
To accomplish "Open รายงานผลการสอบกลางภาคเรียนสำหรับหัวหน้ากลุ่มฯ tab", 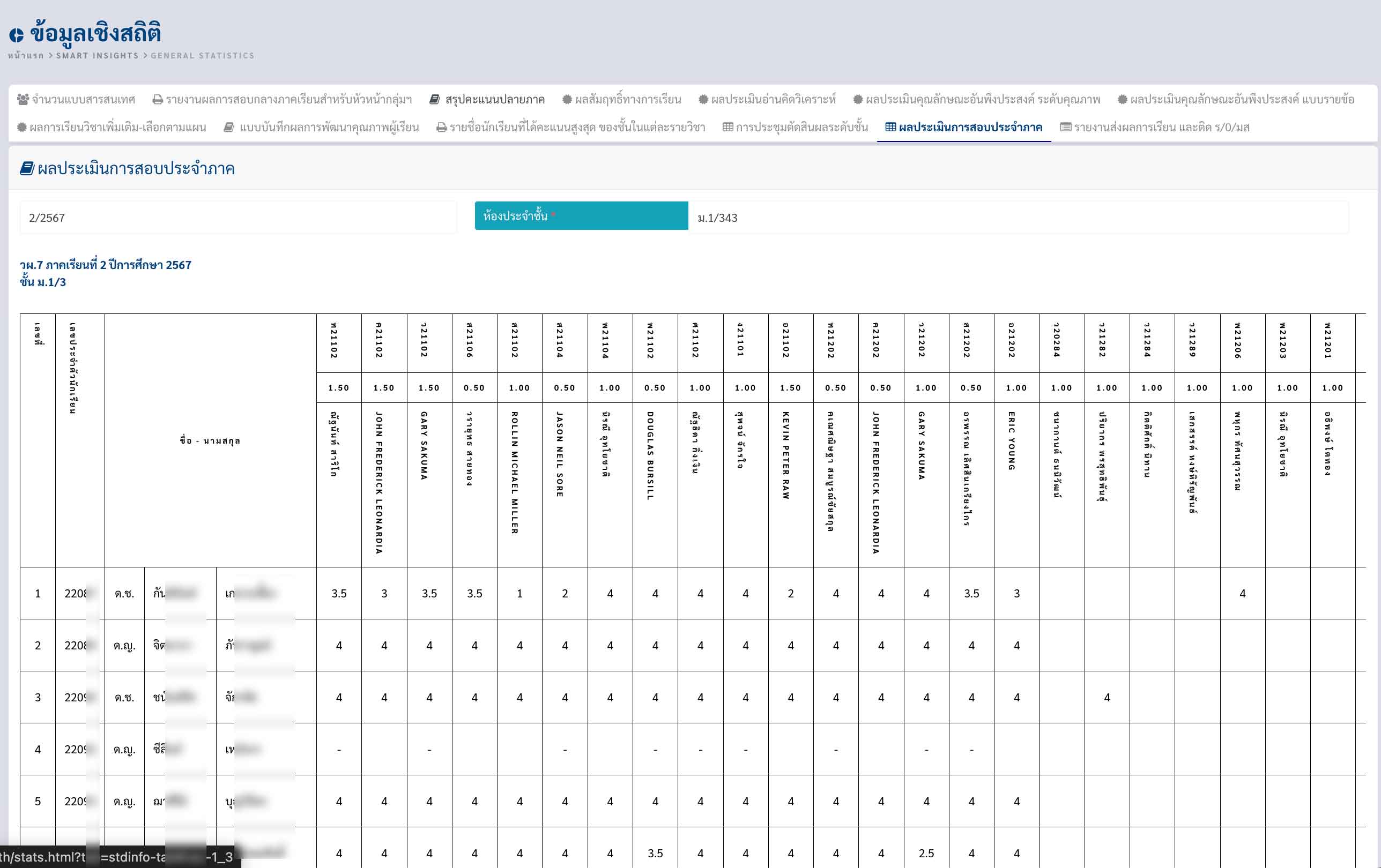I will click(x=281, y=99).
